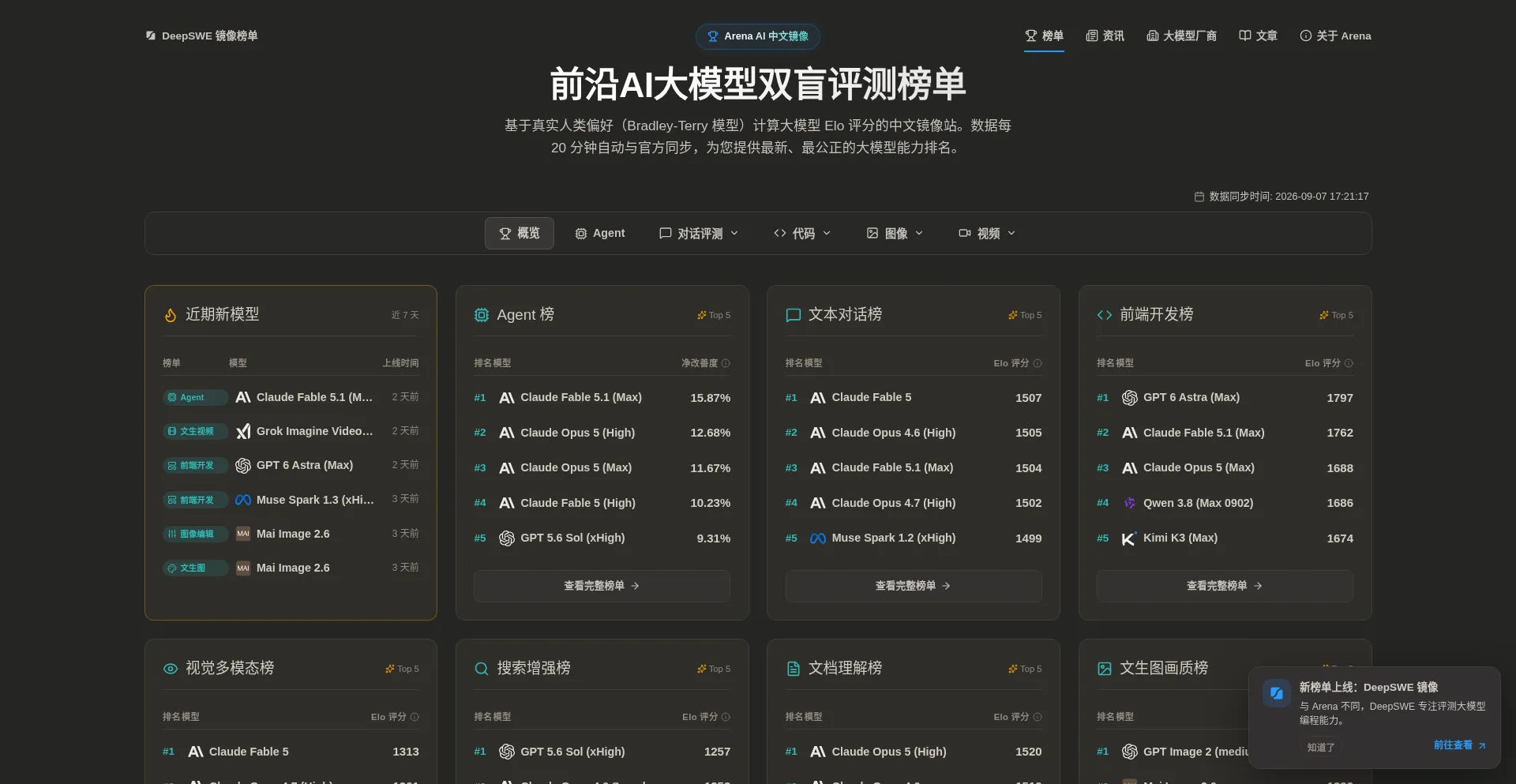Select Muse Spark 1.2 (xHigh) in 文本对话榜

point(913,538)
